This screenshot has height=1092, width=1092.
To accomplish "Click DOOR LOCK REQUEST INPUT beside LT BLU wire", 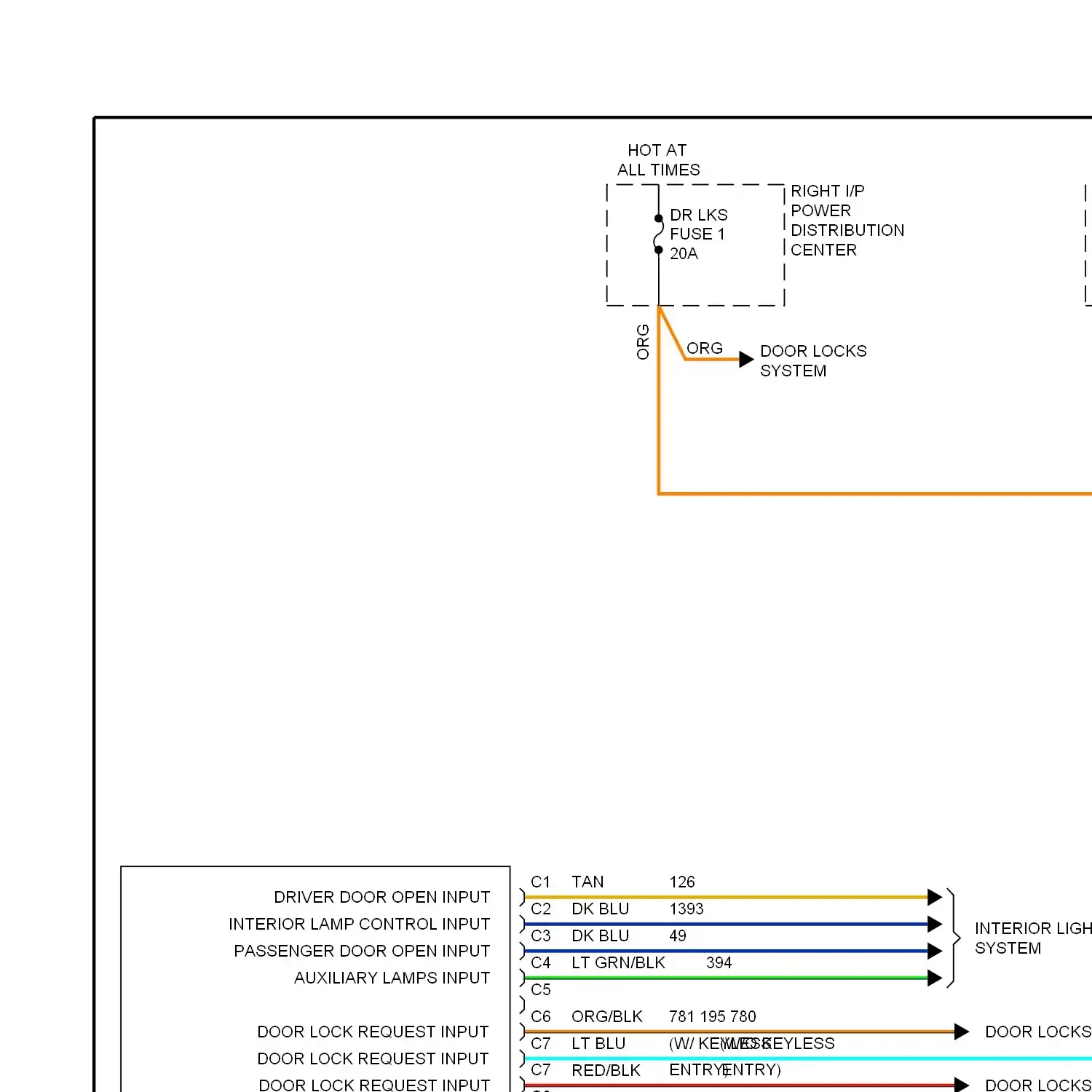I will (373, 1059).
